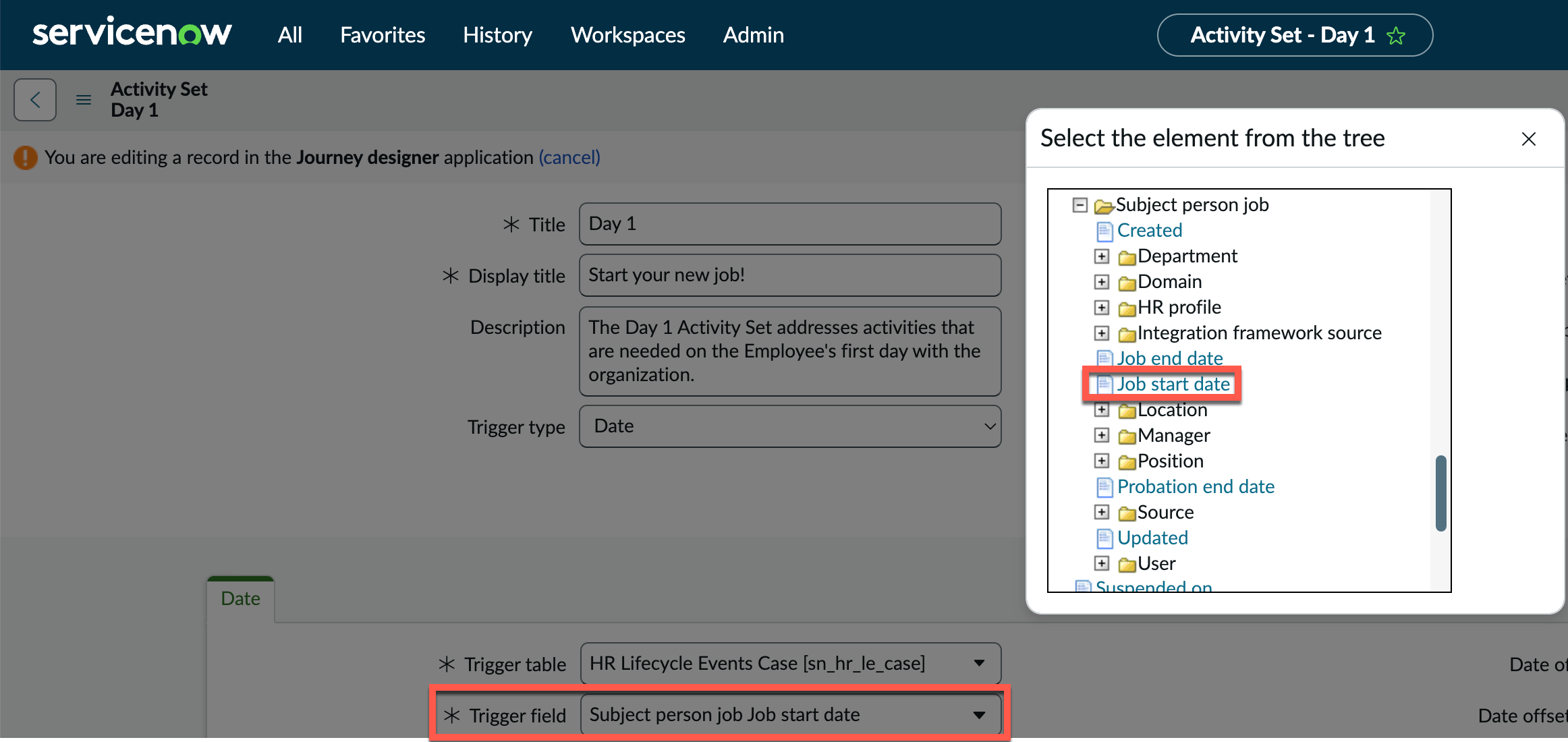Open the hamburger context menu icon
The image size is (1568, 742).
coord(84,100)
